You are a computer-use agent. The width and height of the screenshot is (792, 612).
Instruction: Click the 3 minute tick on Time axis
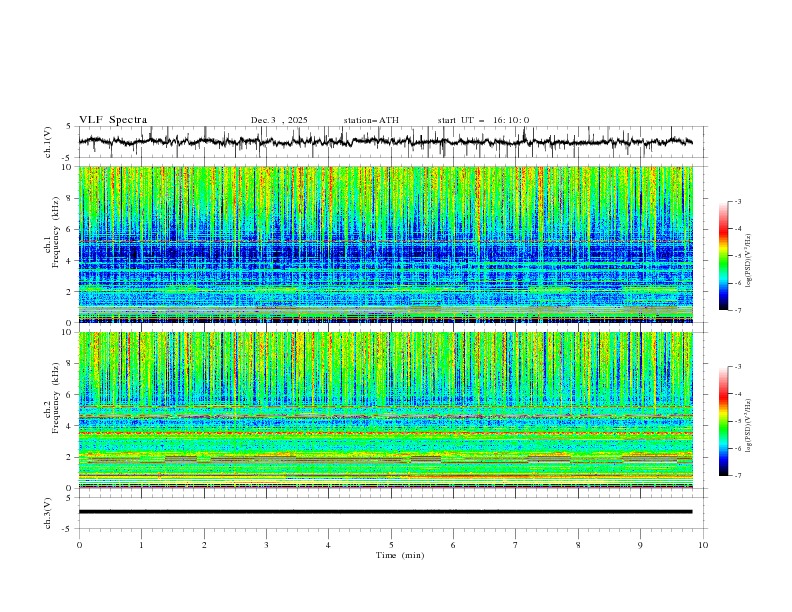coord(266,545)
